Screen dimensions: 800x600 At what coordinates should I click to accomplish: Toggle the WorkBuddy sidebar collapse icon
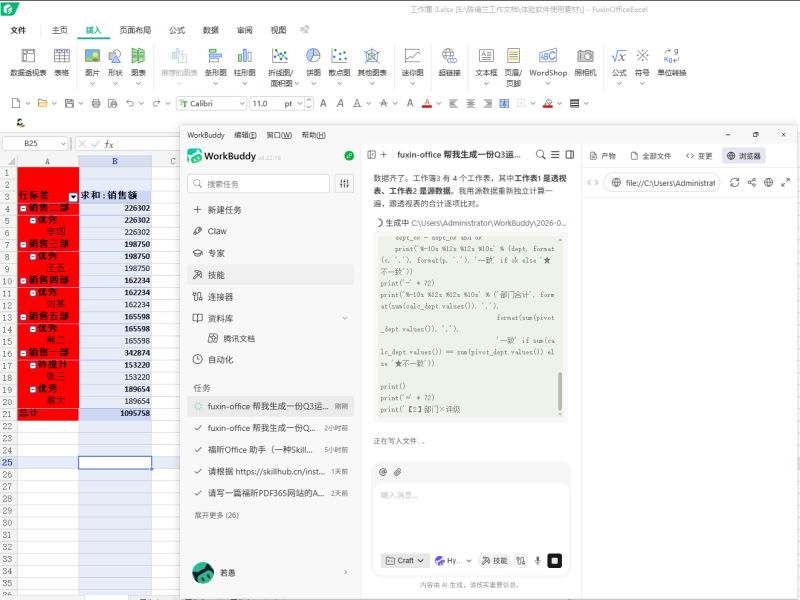tap(371, 155)
